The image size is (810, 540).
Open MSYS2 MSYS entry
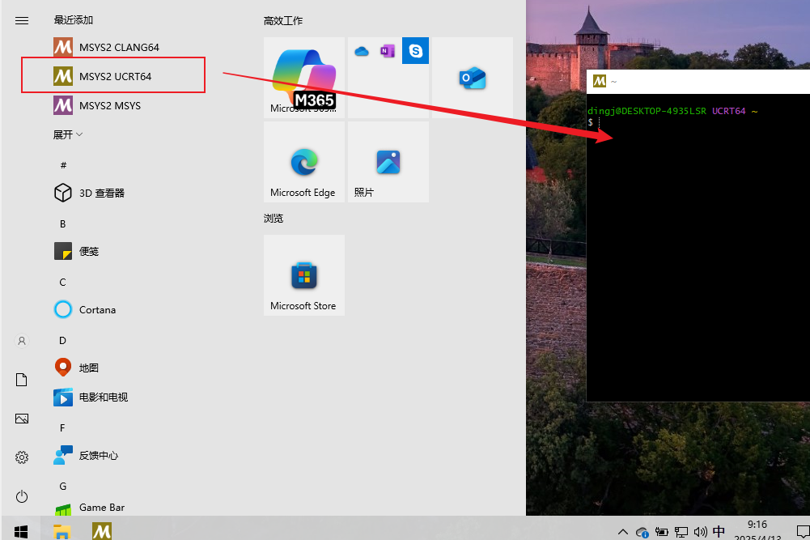(109, 105)
